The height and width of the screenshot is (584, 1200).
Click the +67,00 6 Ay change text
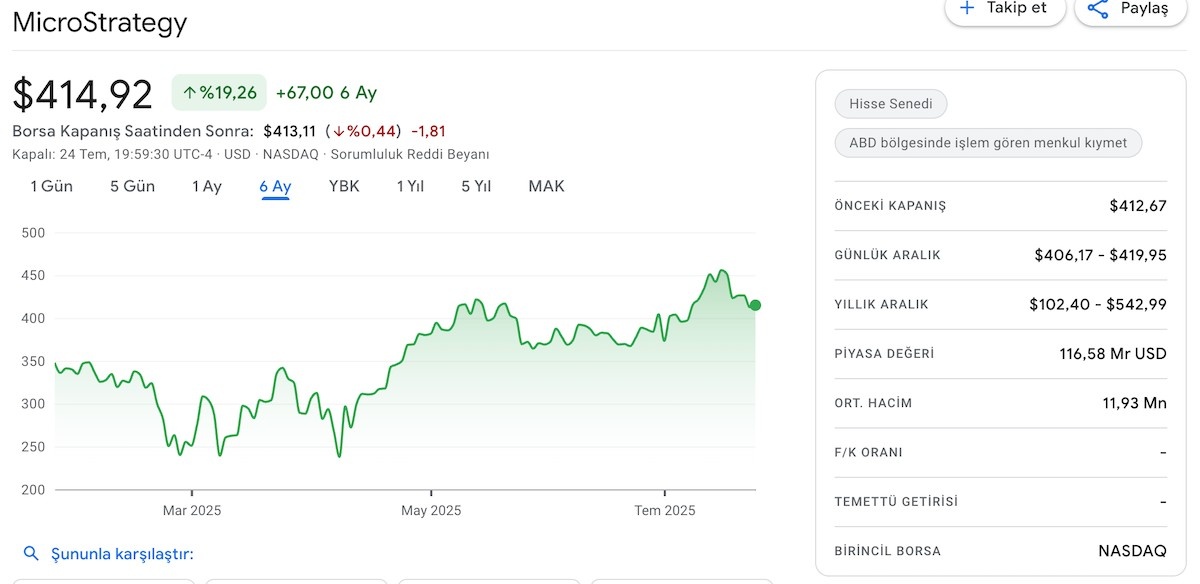point(326,93)
